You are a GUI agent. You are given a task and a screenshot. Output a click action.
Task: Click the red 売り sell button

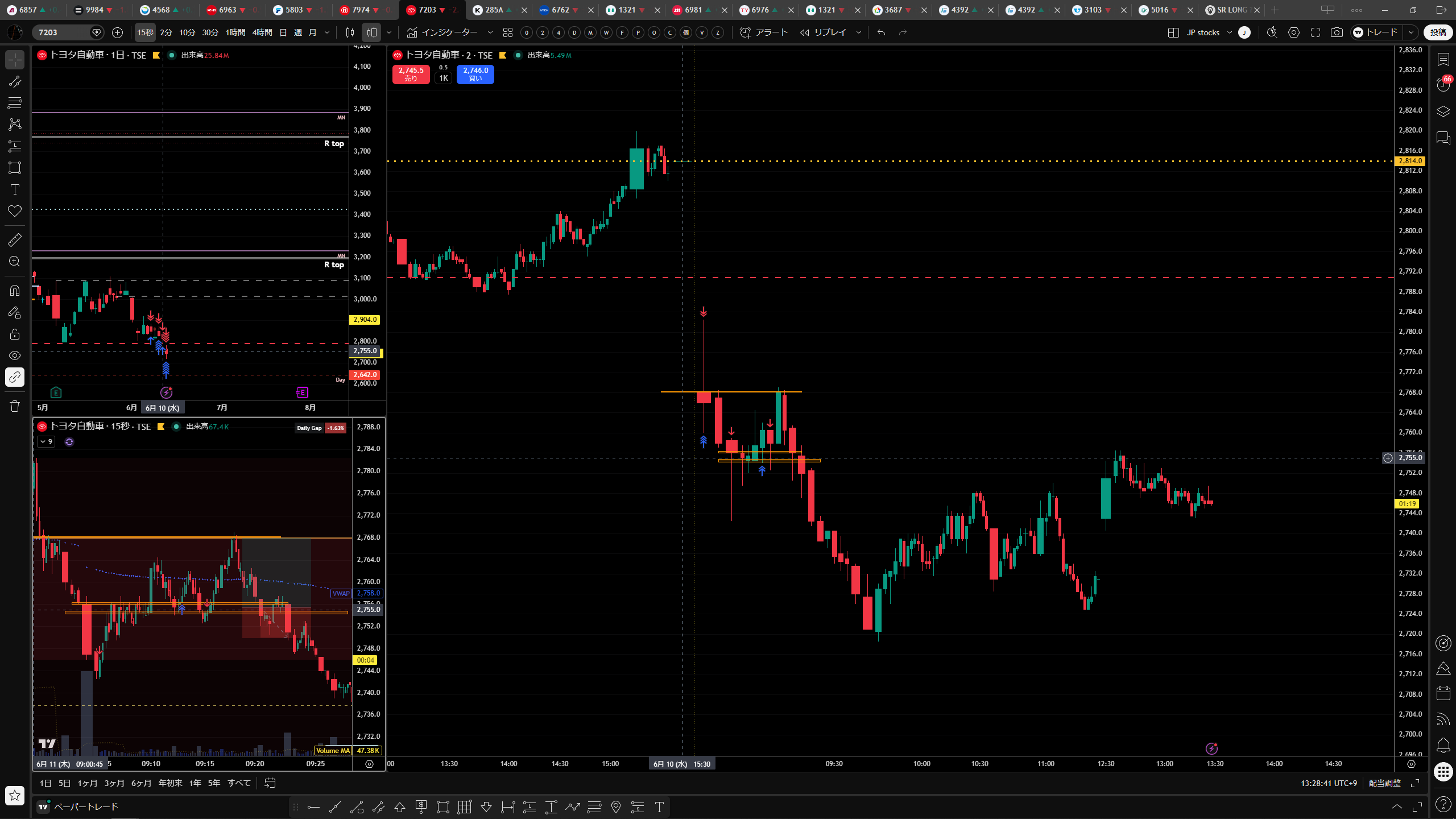pos(411,75)
